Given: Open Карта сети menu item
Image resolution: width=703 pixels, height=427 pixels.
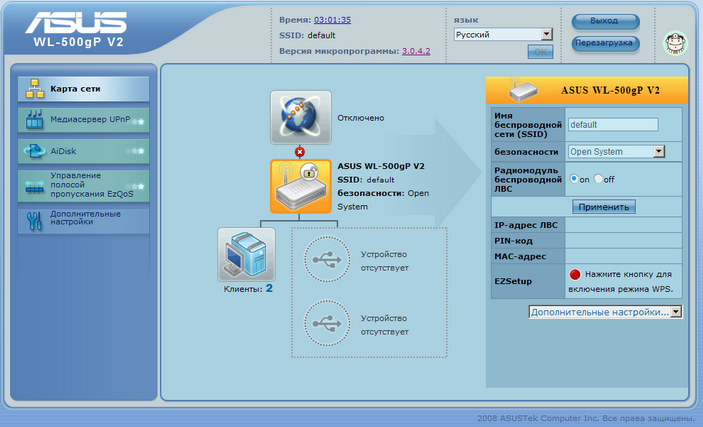Looking at the screenshot, I should click(83, 89).
